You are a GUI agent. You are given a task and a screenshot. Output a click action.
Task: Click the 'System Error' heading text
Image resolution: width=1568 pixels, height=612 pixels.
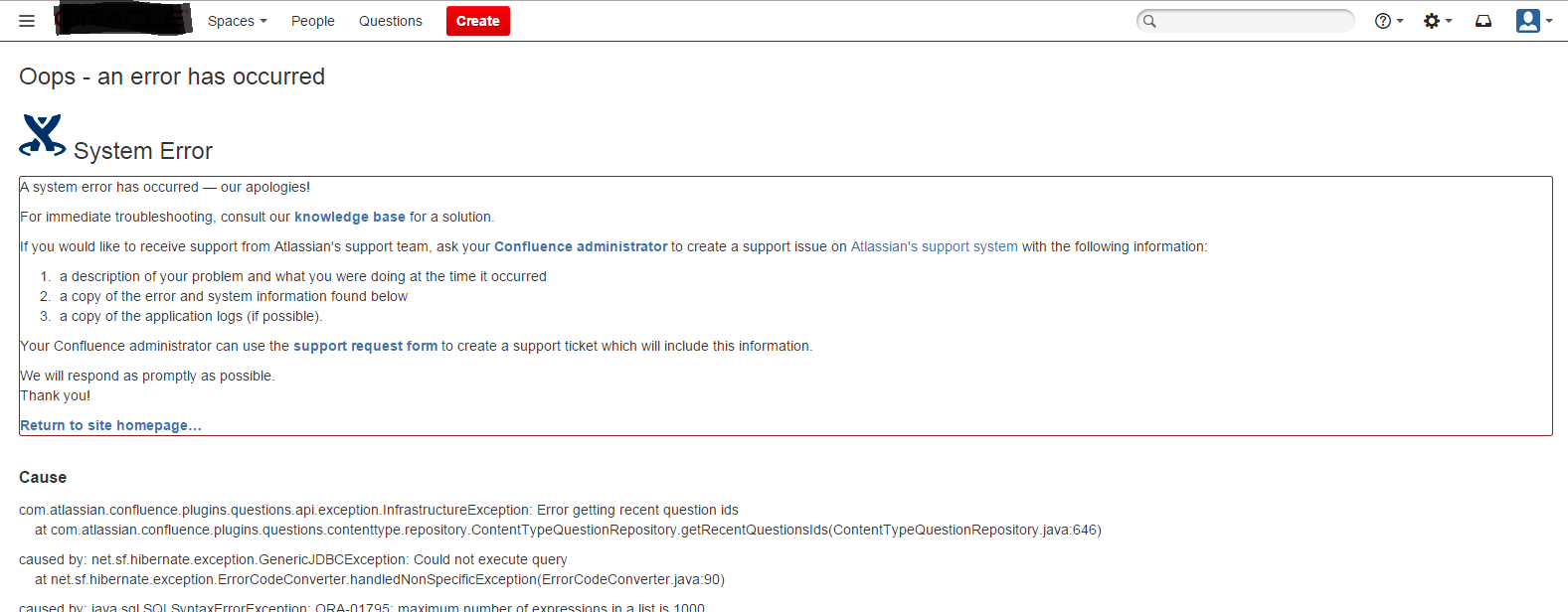pos(143,151)
